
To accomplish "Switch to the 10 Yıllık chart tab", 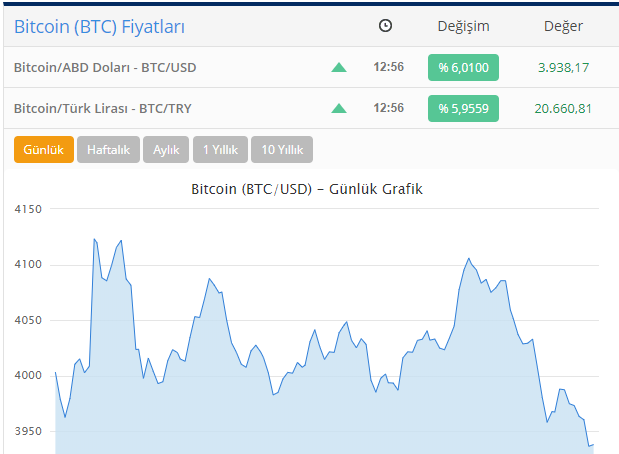I will [282, 150].
